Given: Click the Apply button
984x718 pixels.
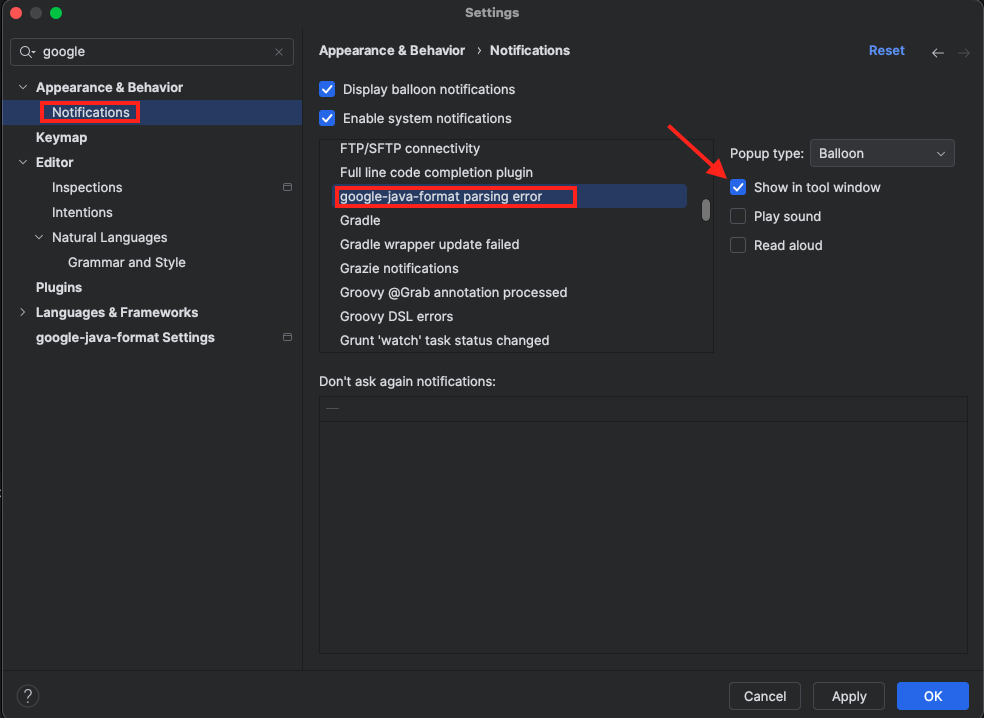Looking at the screenshot, I should [x=848, y=696].
